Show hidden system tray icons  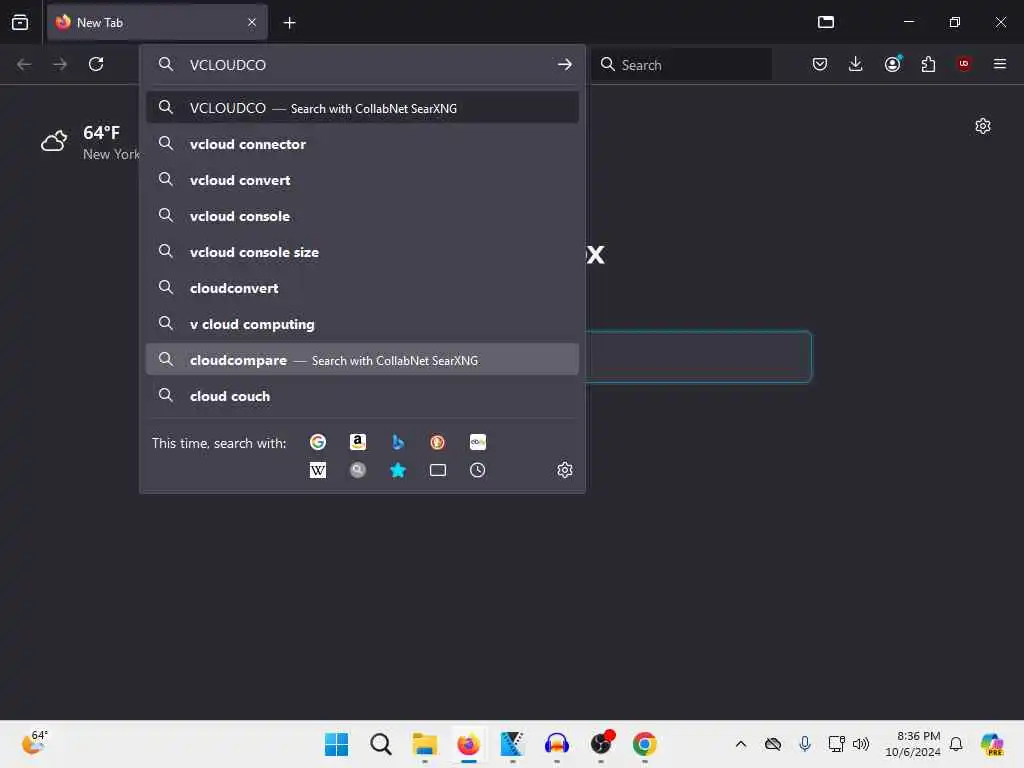[x=741, y=744]
